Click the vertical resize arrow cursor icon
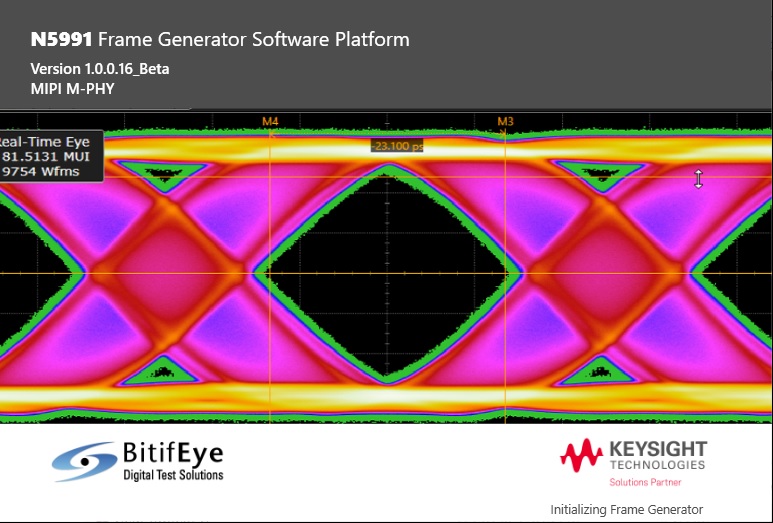This screenshot has width=773, height=523. point(698,179)
